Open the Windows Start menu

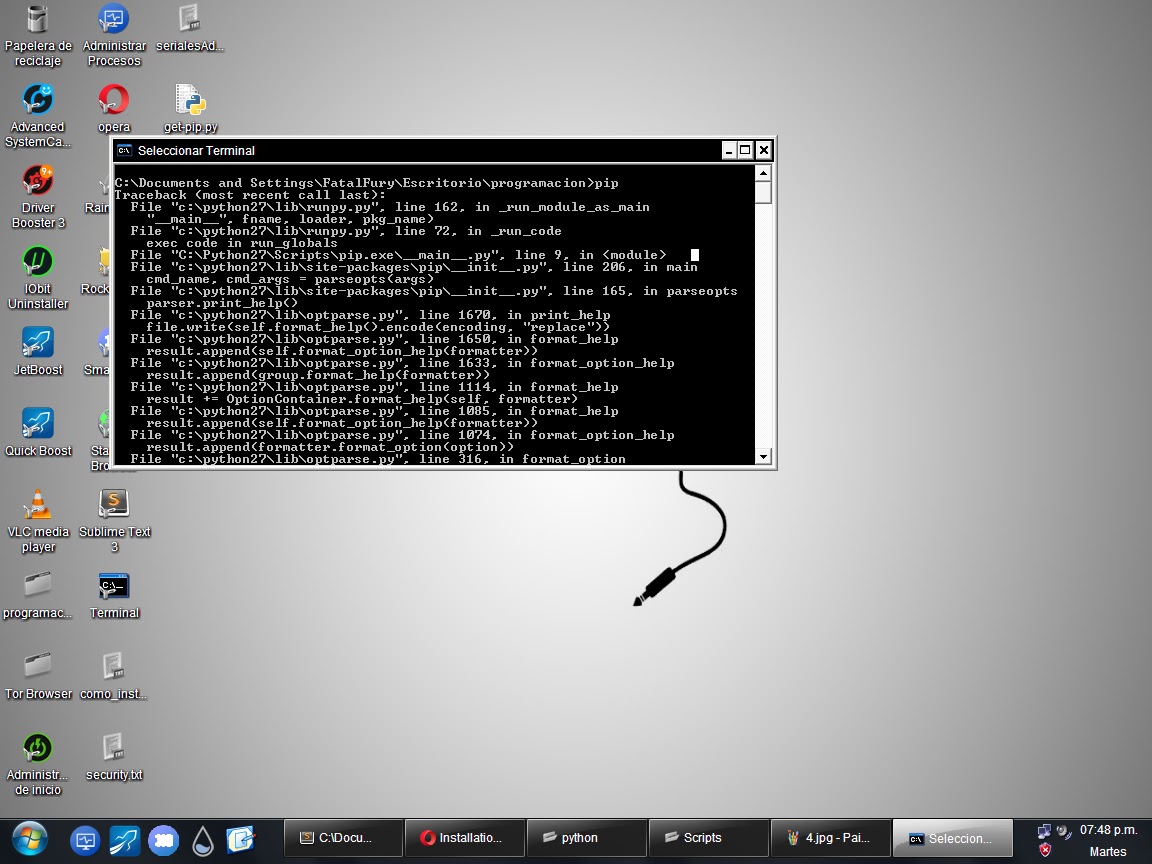(28, 838)
